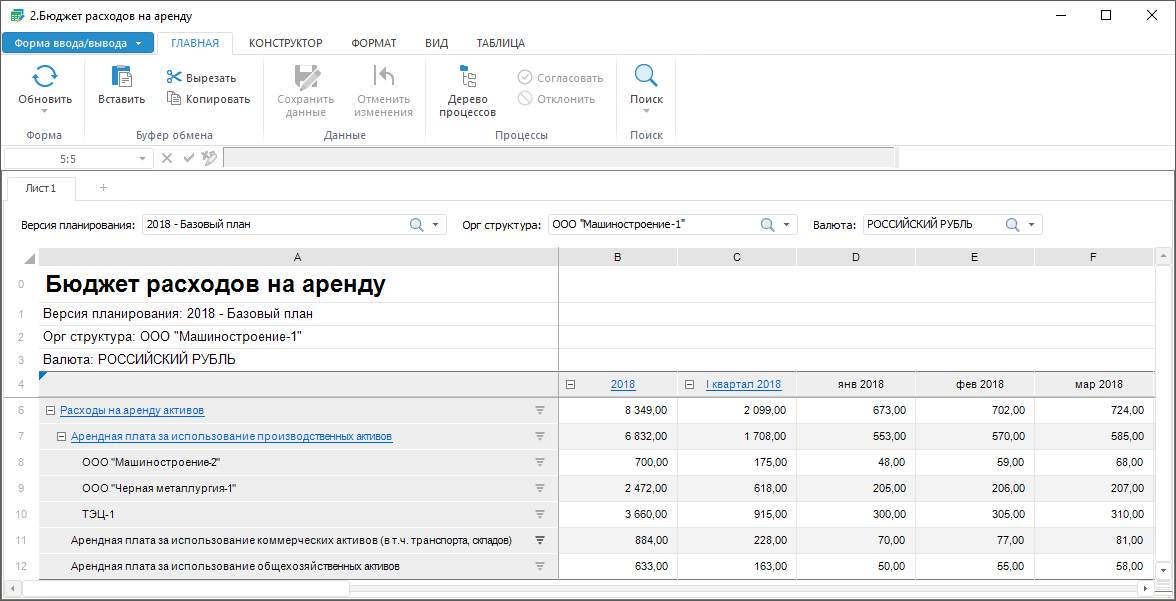The height and width of the screenshot is (601, 1176).
Task: Switch to the КОНСТРУКТОР tab
Action: (x=285, y=43)
